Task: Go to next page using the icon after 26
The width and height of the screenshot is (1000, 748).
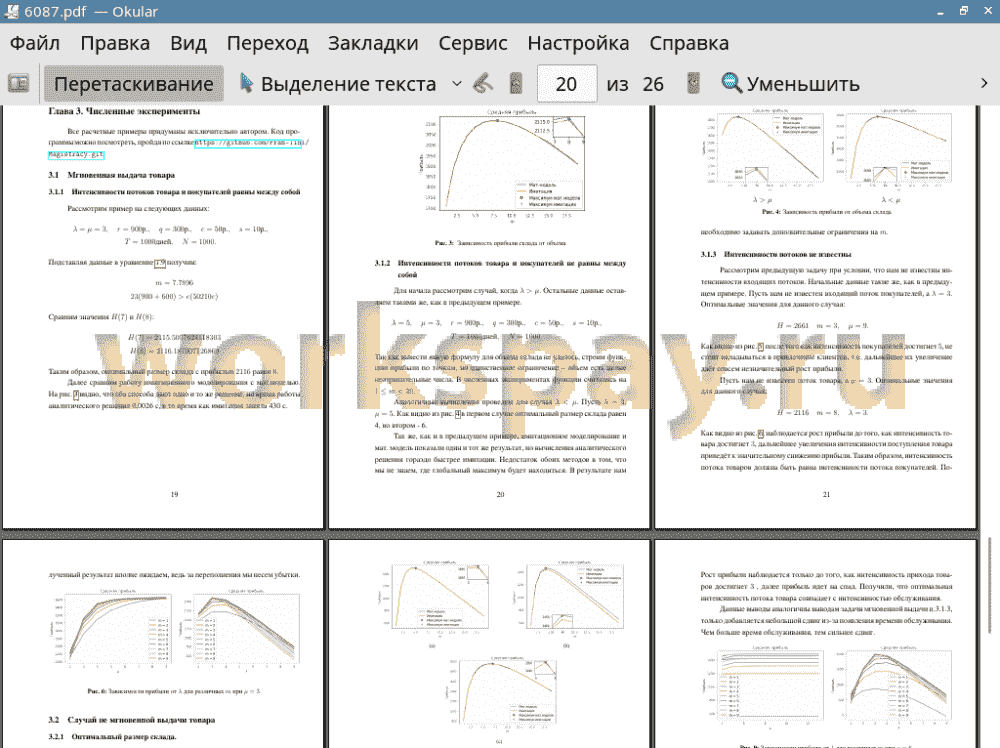Action: (x=693, y=84)
